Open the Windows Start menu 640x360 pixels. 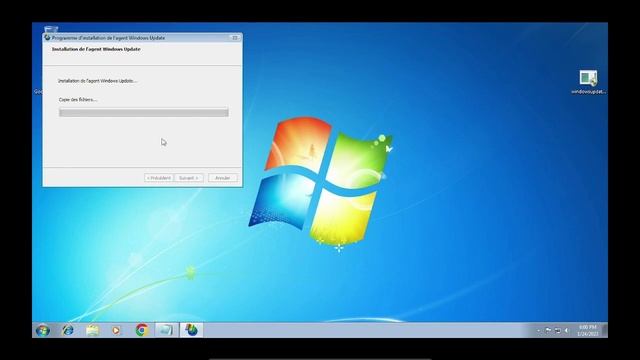click(43, 330)
